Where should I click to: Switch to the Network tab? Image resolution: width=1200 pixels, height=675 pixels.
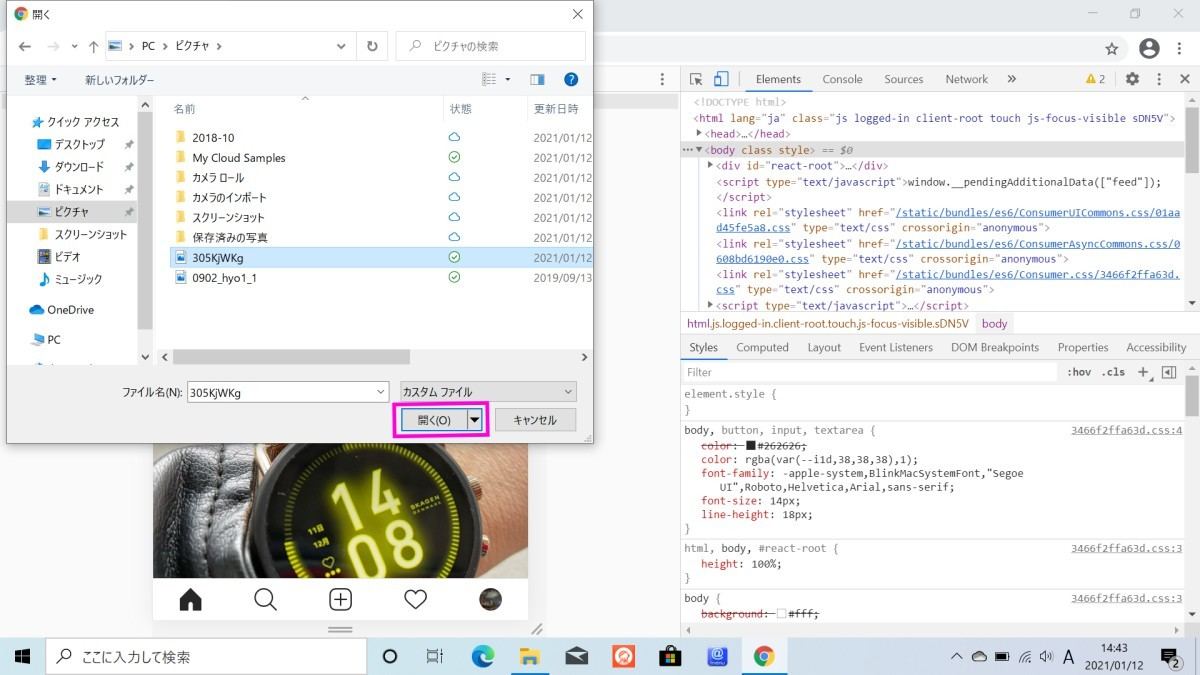[966, 79]
